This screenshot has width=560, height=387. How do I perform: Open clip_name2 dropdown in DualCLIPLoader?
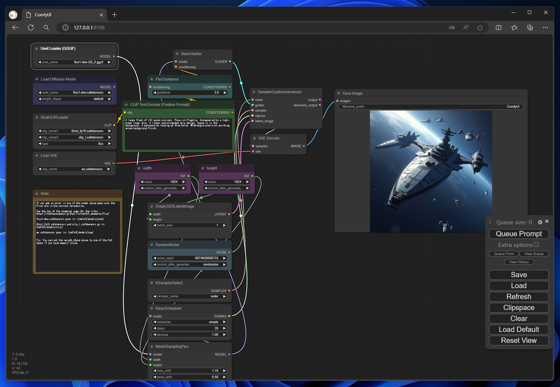pyautogui.click(x=74, y=137)
